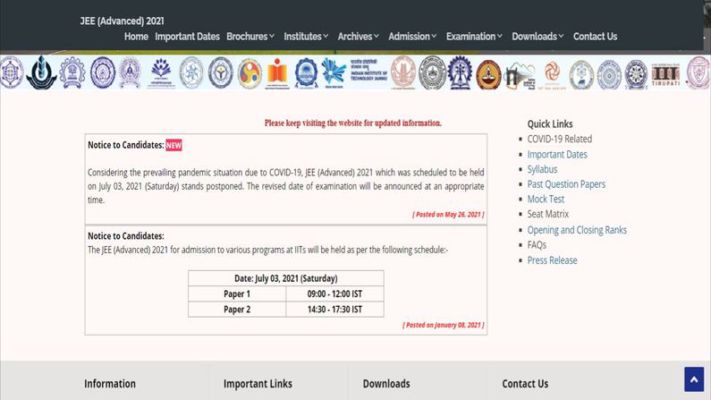Jump to top with the blue arrow button

[x=694, y=379]
